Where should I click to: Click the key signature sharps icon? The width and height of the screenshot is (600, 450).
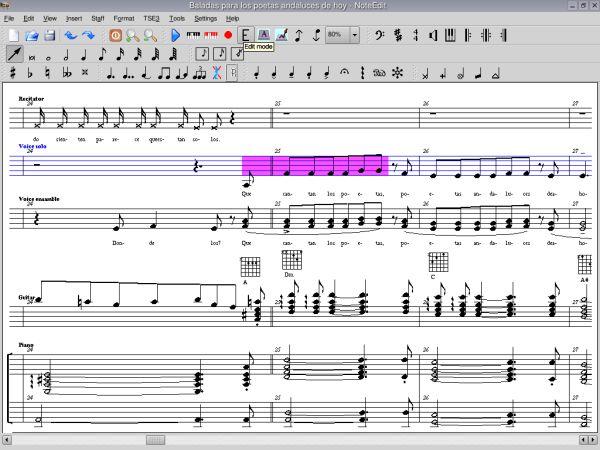398,36
